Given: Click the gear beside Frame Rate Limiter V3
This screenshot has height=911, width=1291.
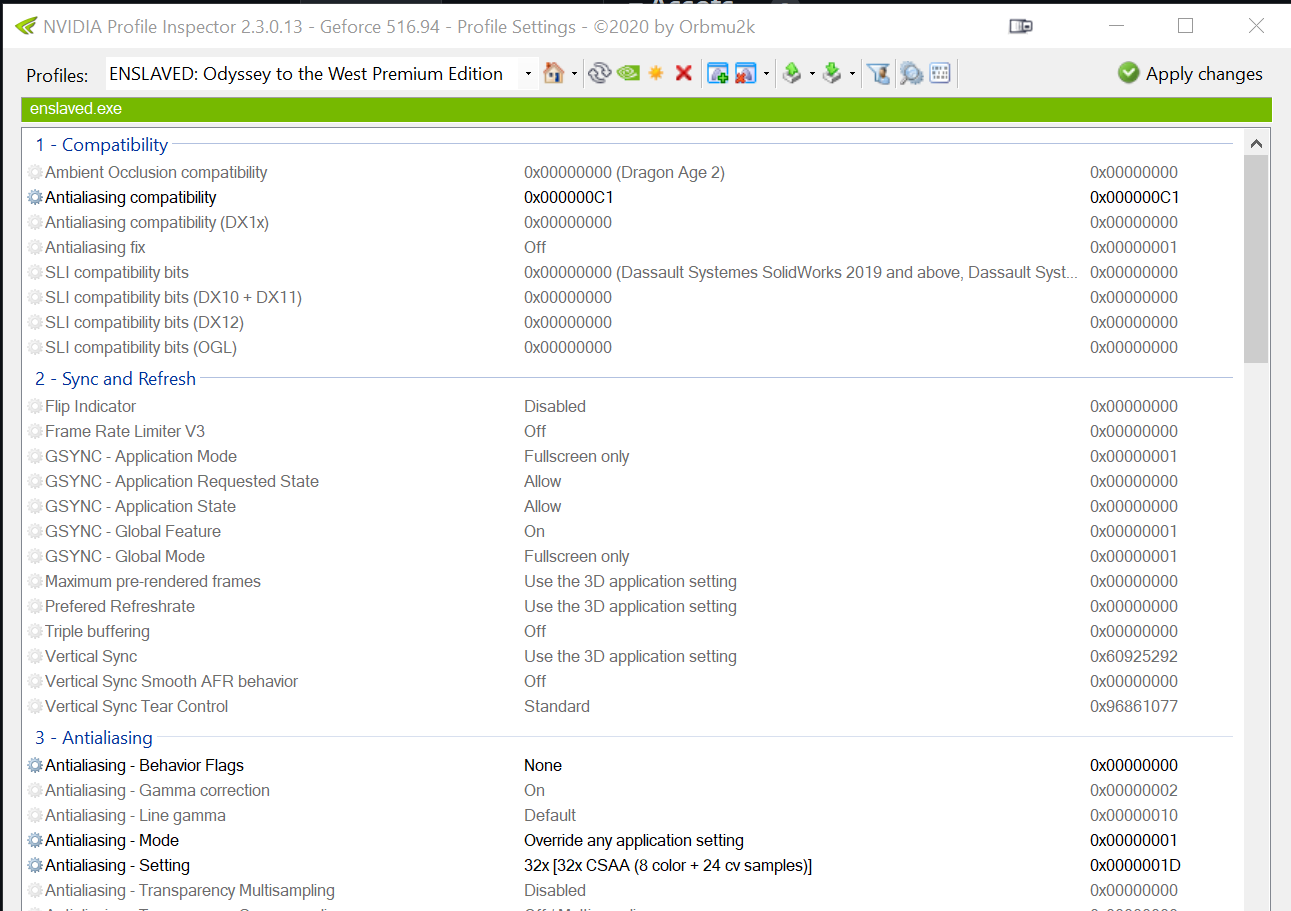Looking at the screenshot, I should coord(35,432).
